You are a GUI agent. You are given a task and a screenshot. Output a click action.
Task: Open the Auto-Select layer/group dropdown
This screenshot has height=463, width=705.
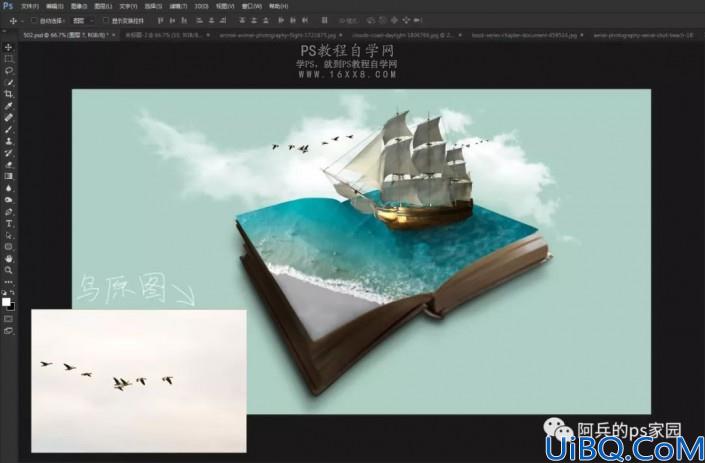point(83,20)
